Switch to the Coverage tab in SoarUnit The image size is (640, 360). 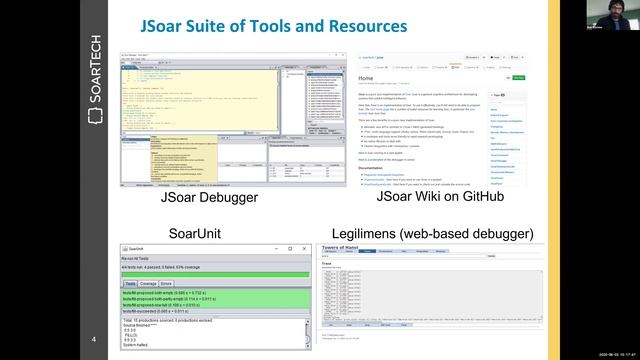148,284
